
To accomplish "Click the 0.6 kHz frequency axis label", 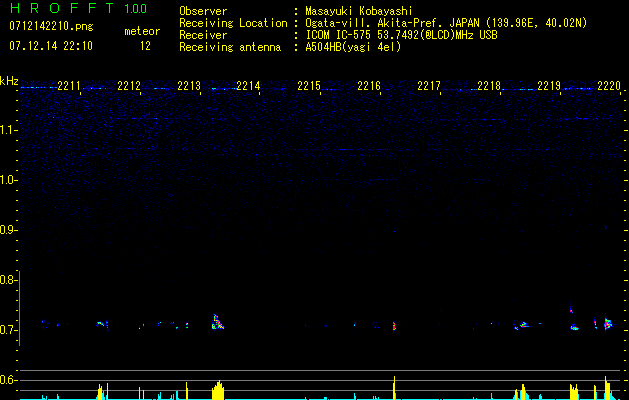I will click(x=8, y=380).
